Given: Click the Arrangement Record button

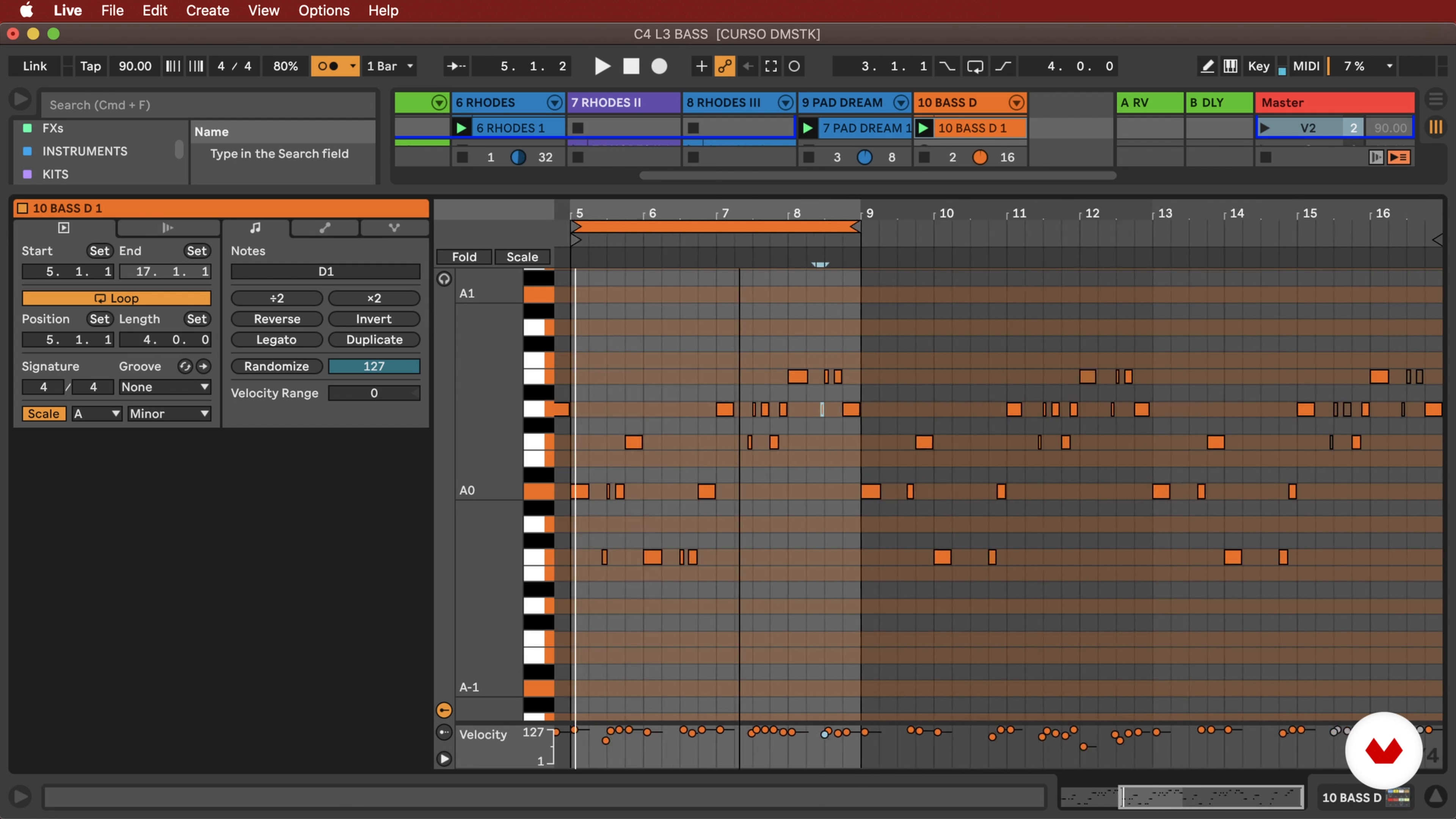Looking at the screenshot, I should [659, 66].
